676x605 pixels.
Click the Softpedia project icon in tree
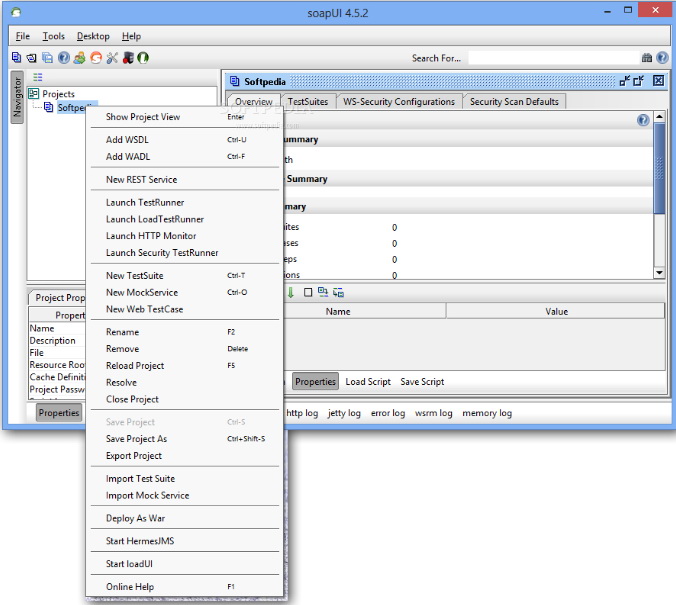point(49,107)
